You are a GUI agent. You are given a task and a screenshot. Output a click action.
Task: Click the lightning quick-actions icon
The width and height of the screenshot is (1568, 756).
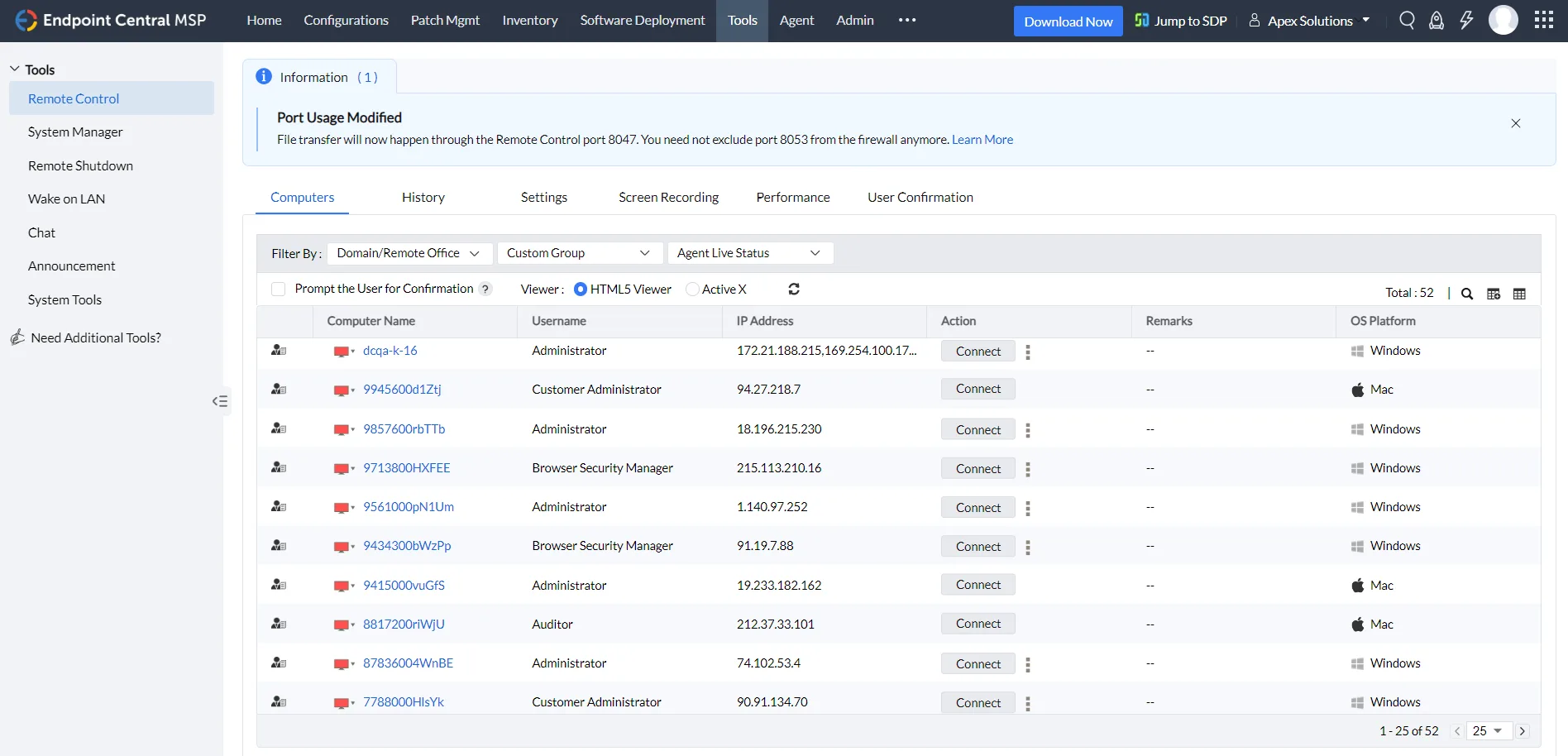coord(1466,20)
